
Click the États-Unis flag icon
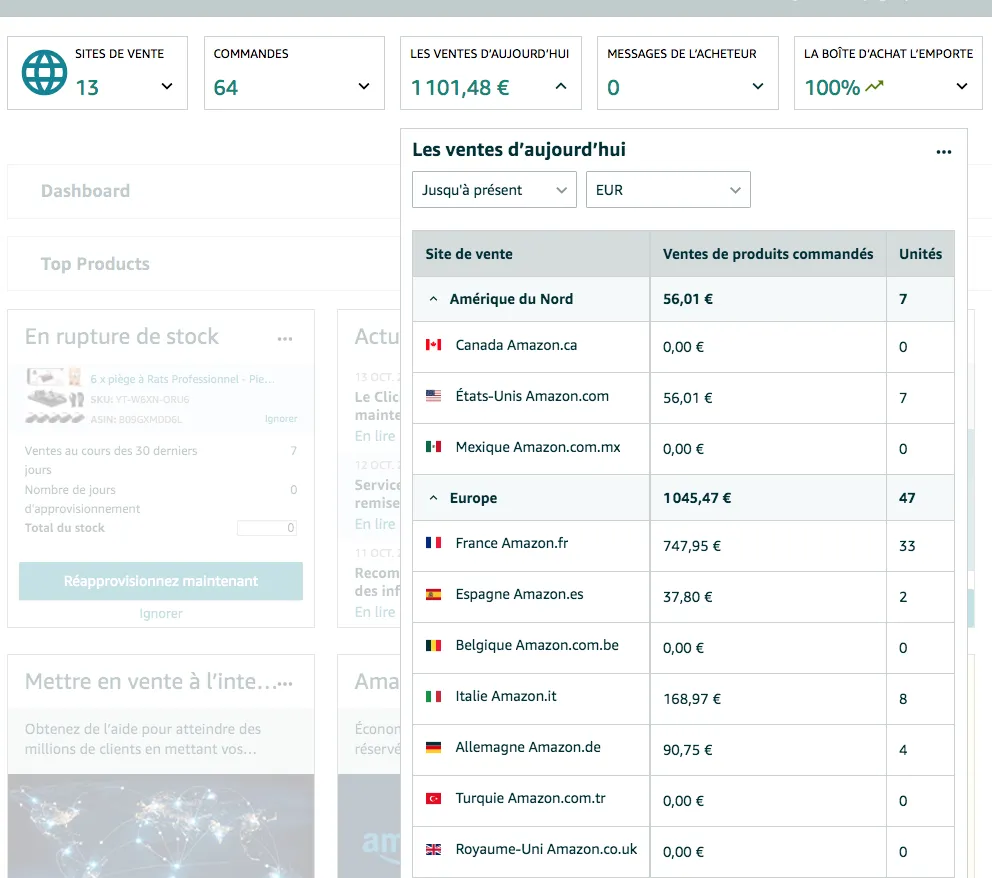(x=433, y=396)
